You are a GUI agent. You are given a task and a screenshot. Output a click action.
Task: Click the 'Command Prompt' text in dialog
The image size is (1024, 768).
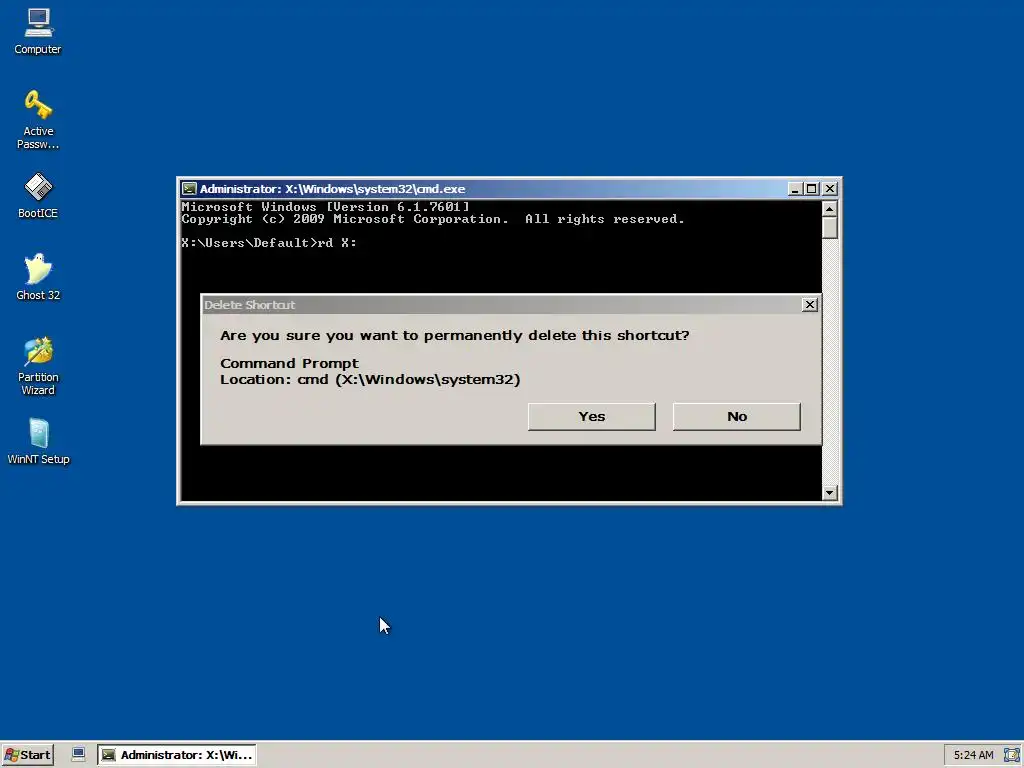(289, 363)
